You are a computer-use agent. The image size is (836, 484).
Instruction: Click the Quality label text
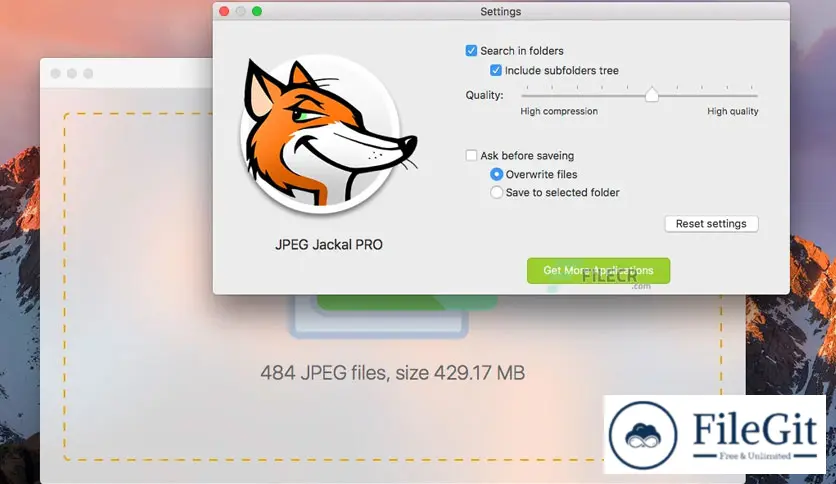[484, 95]
